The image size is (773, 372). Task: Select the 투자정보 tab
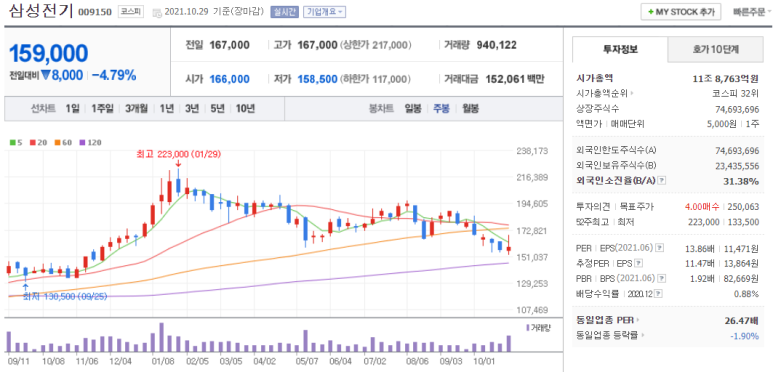620,49
